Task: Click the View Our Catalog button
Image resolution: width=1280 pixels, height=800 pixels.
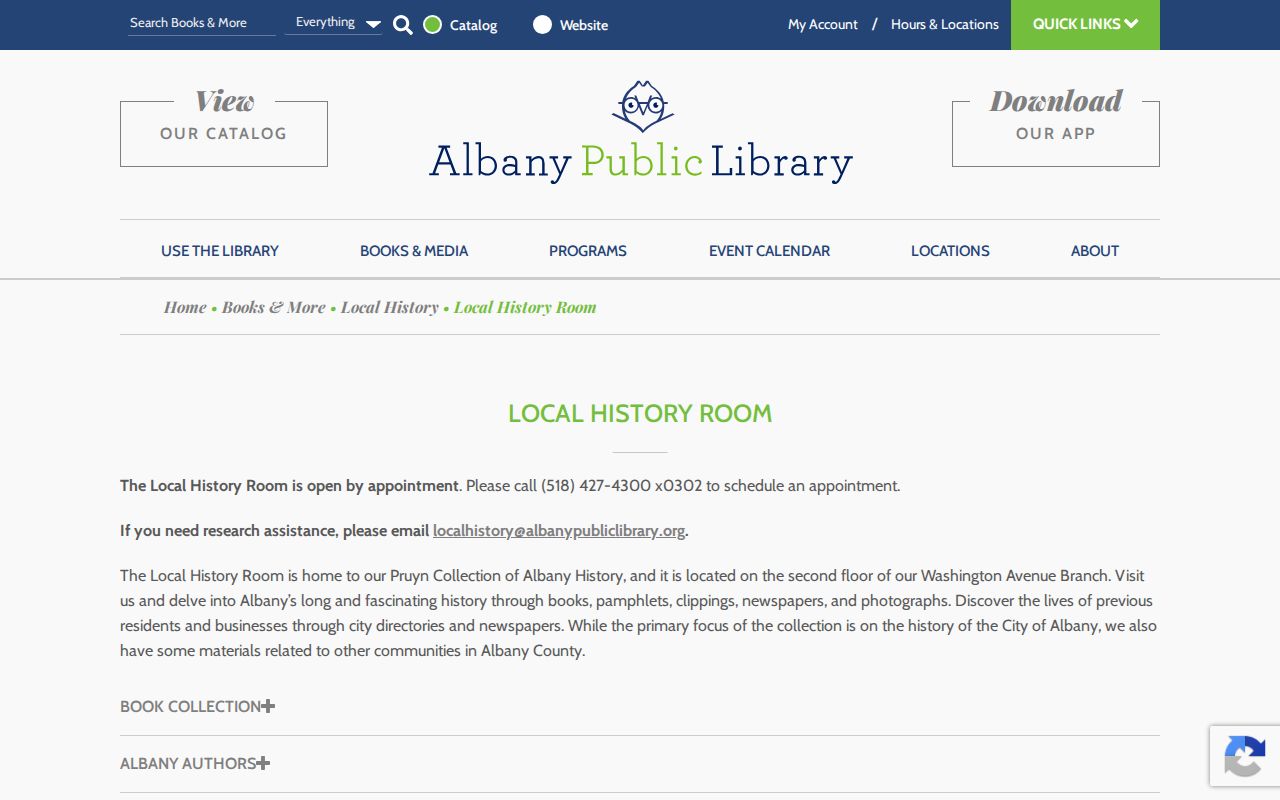Action: pyautogui.click(x=224, y=127)
